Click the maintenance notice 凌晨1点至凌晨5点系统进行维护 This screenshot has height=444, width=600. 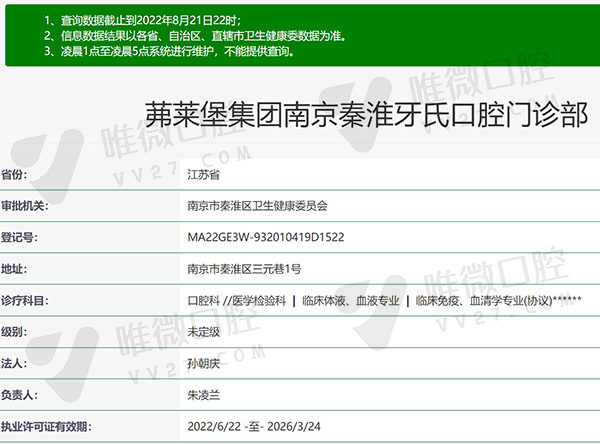170,51
